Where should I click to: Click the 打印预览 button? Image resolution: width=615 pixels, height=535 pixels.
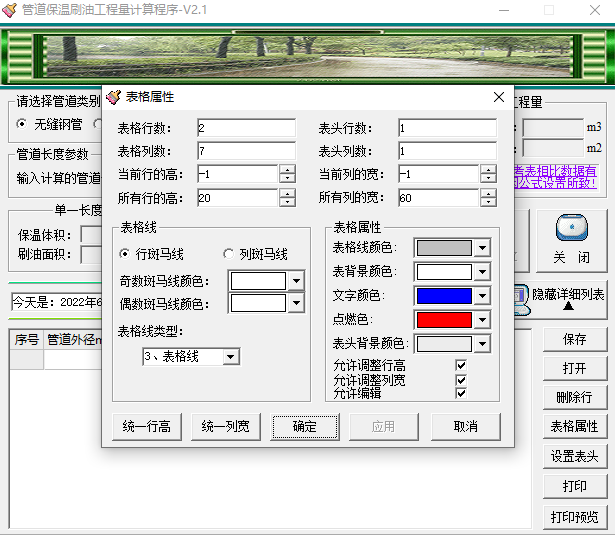(575, 517)
